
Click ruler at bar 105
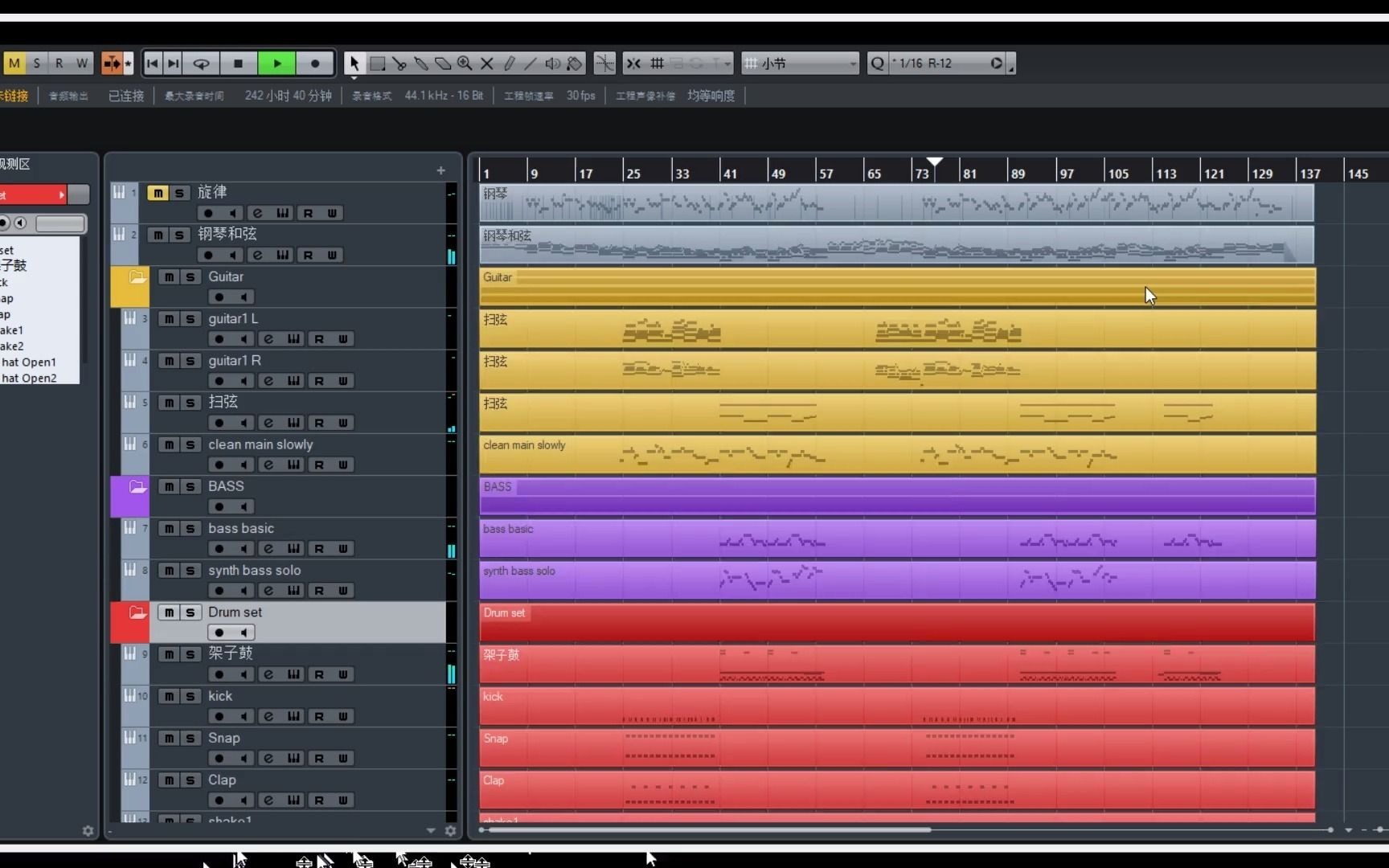pyautogui.click(x=1117, y=173)
